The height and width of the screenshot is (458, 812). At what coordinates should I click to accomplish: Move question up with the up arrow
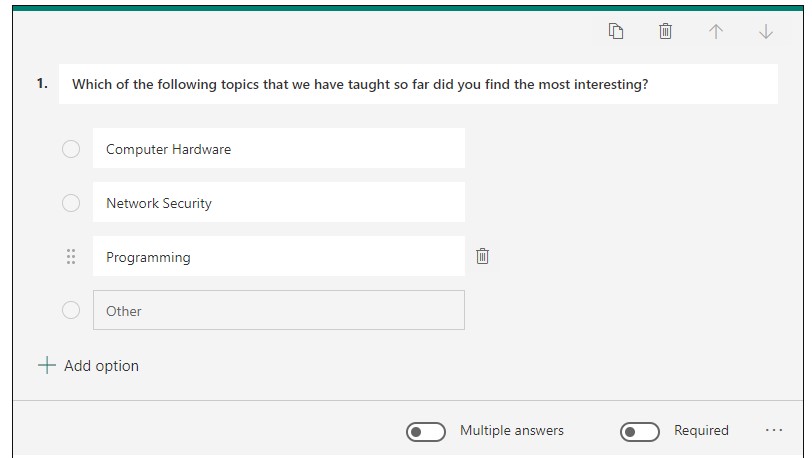coord(716,32)
